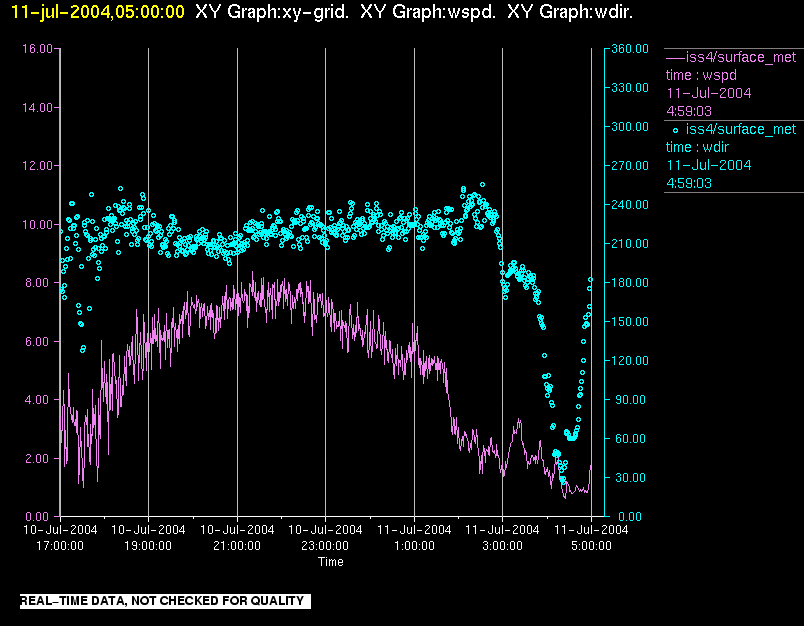
Task: Click left axis label 12.00
Action: [x=37, y=166]
